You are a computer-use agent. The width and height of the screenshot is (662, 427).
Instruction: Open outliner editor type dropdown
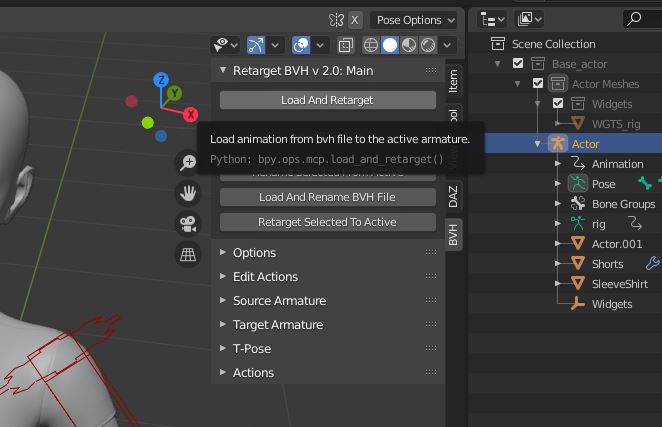point(492,19)
